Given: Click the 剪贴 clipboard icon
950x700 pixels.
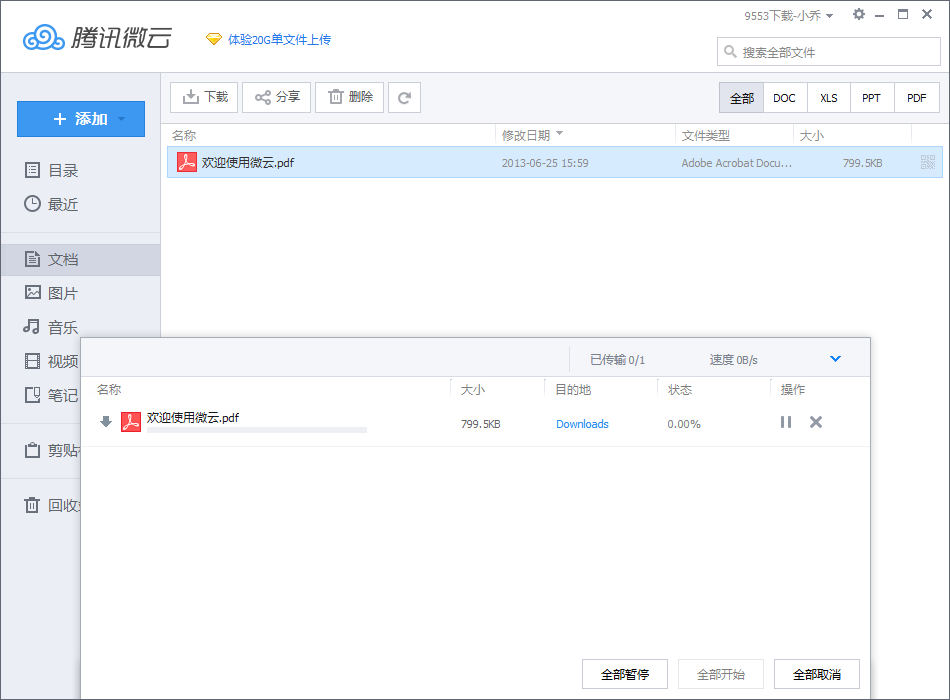Looking at the screenshot, I should 32,450.
